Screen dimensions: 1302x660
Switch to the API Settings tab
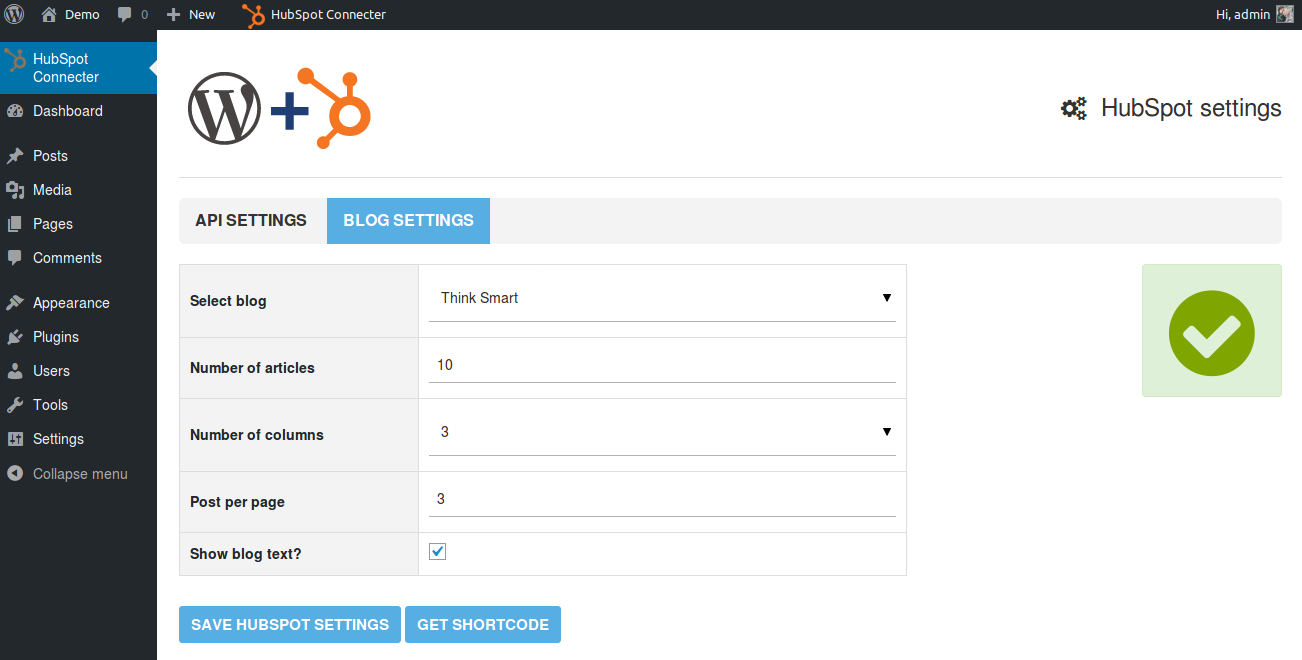(x=251, y=221)
